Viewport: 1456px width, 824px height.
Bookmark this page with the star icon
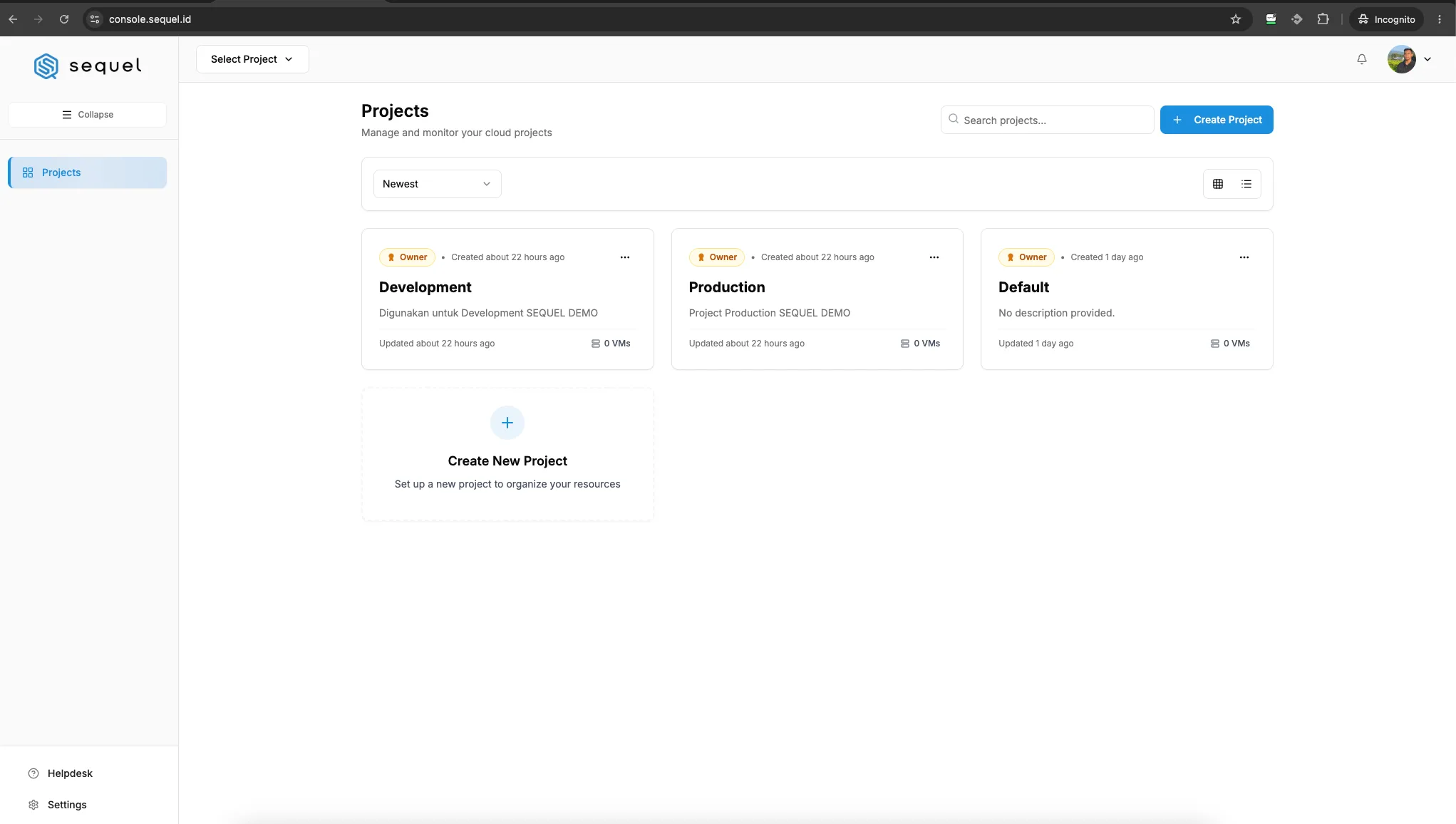1236,19
